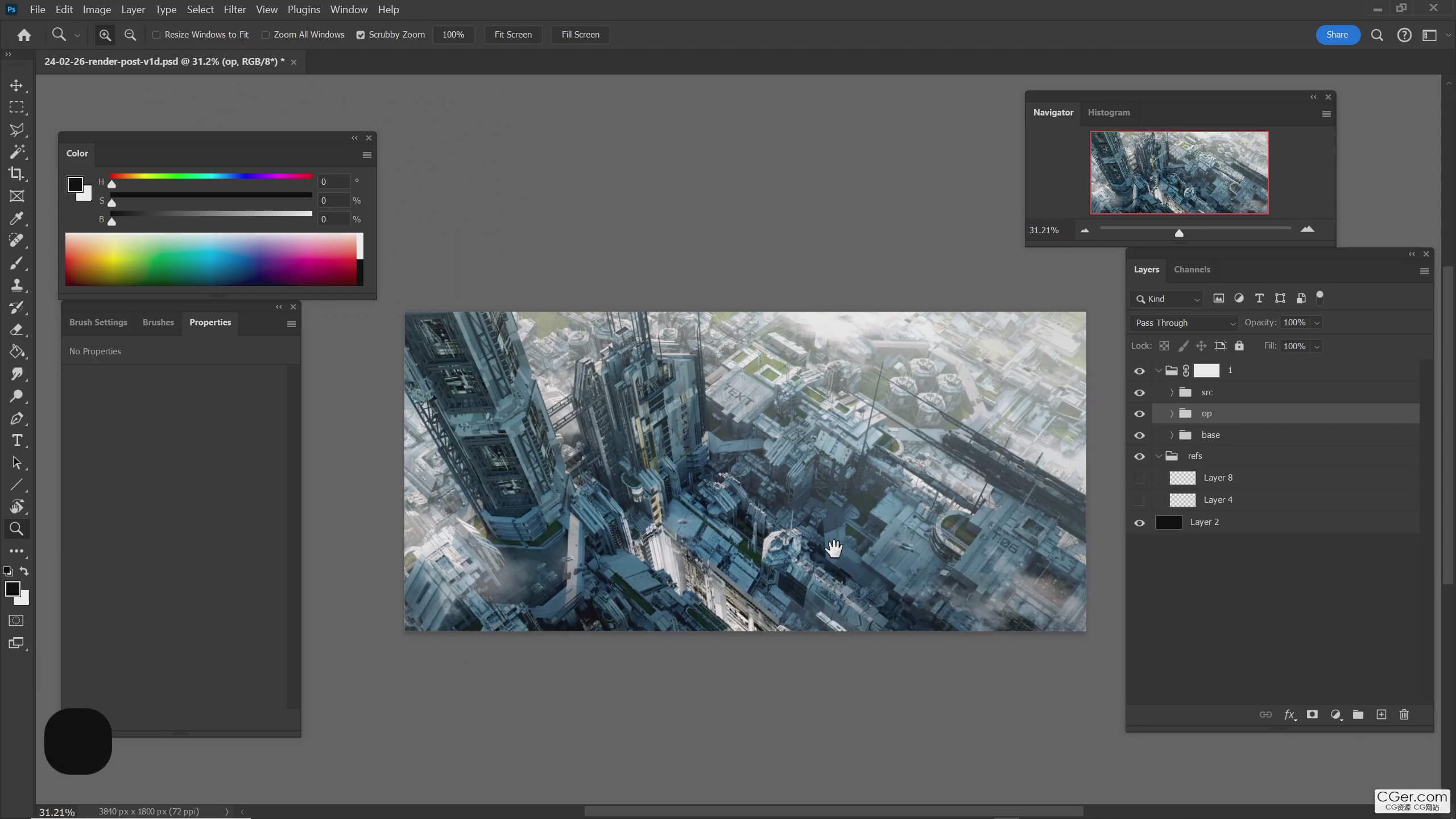This screenshot has height=819, width=1456.
Task: Click the 100% zoom button
Action: tap(453, 35)
